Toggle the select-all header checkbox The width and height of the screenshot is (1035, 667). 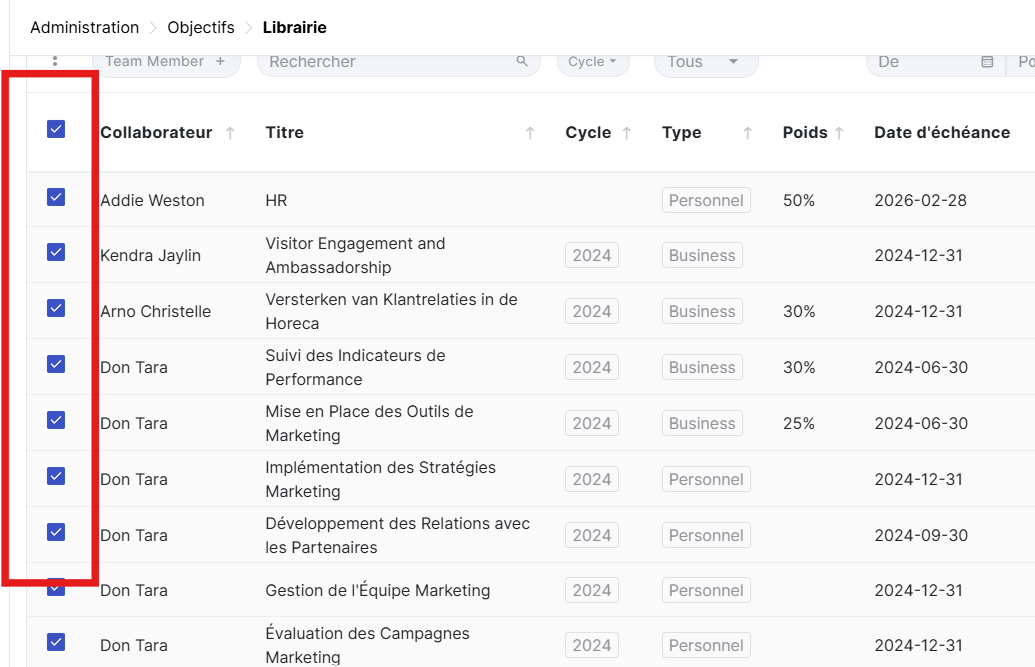coord(56,129)
